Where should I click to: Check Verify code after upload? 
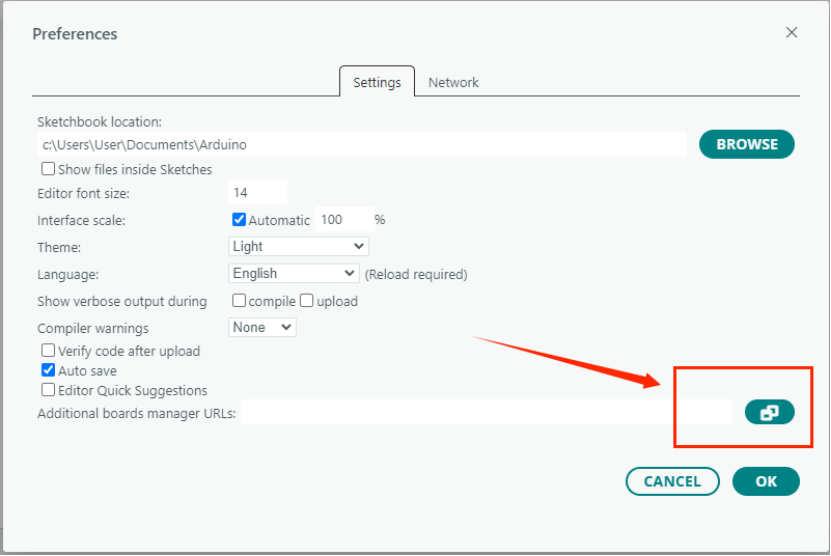[x=48, y=351]
